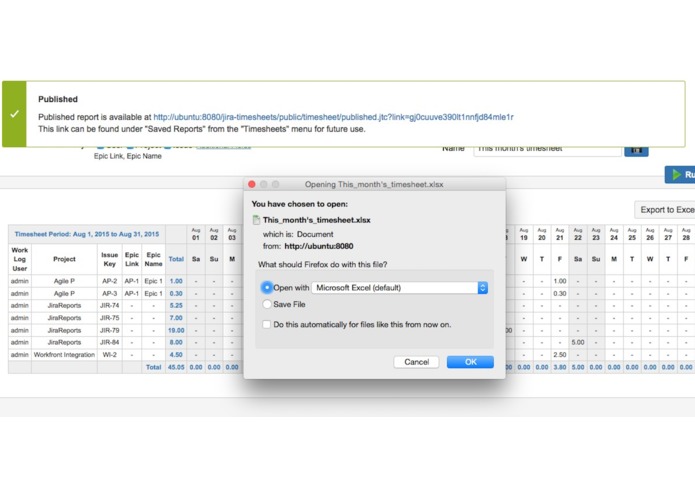Image resolution: width=695 pixels, height=494 pixels.
Task: Click the 1.00 entry under Aug 21
Action: pos(560,281)
